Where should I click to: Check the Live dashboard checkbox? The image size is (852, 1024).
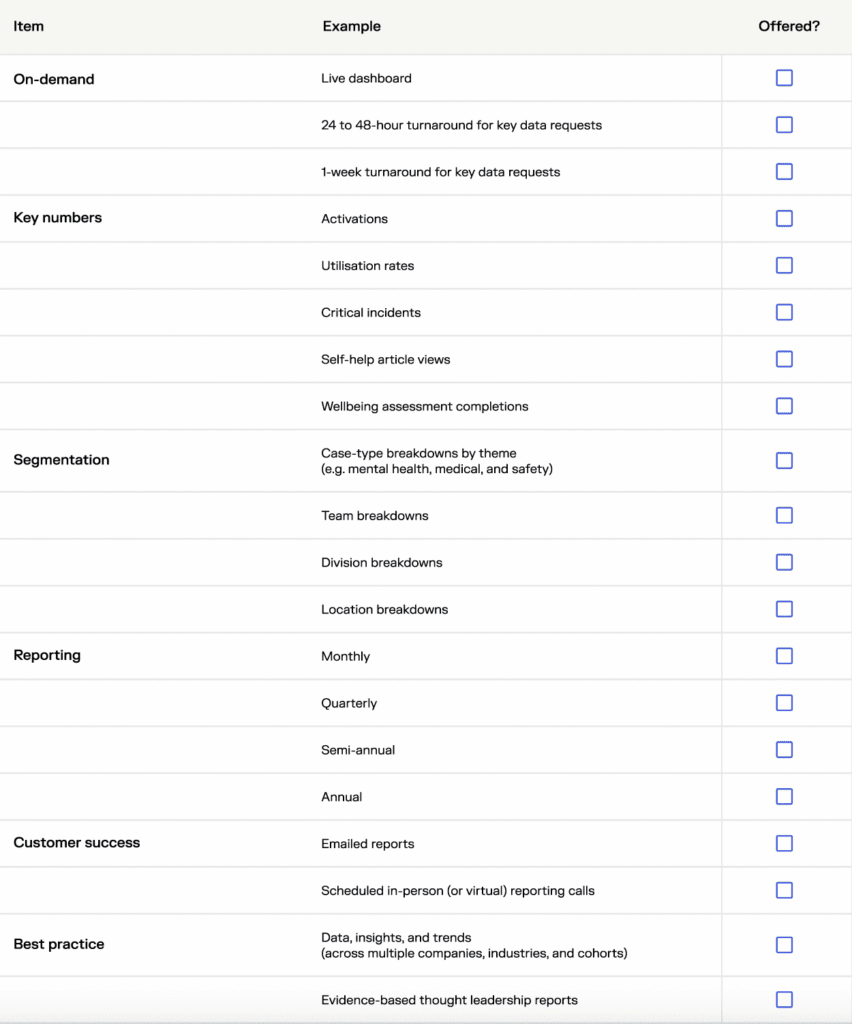point(784,78)
